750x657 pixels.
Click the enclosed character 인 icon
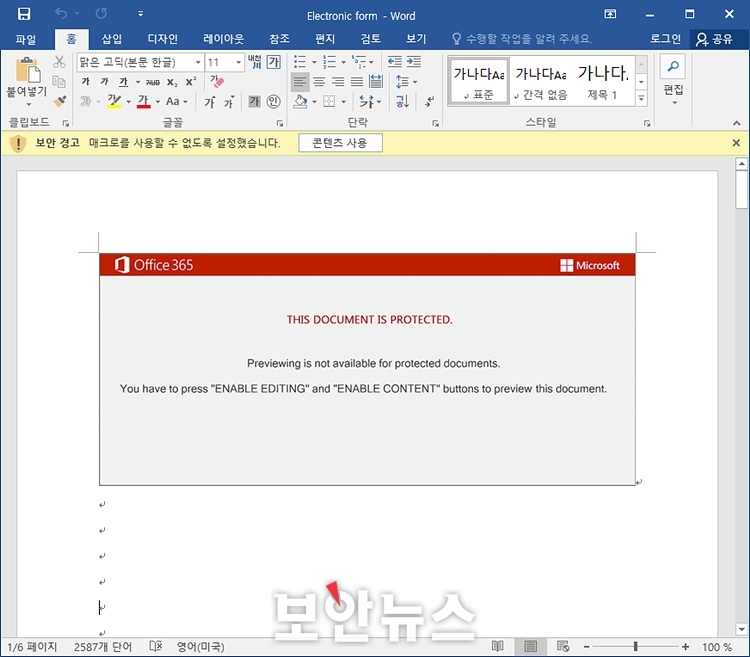click(x=273, y=101)
